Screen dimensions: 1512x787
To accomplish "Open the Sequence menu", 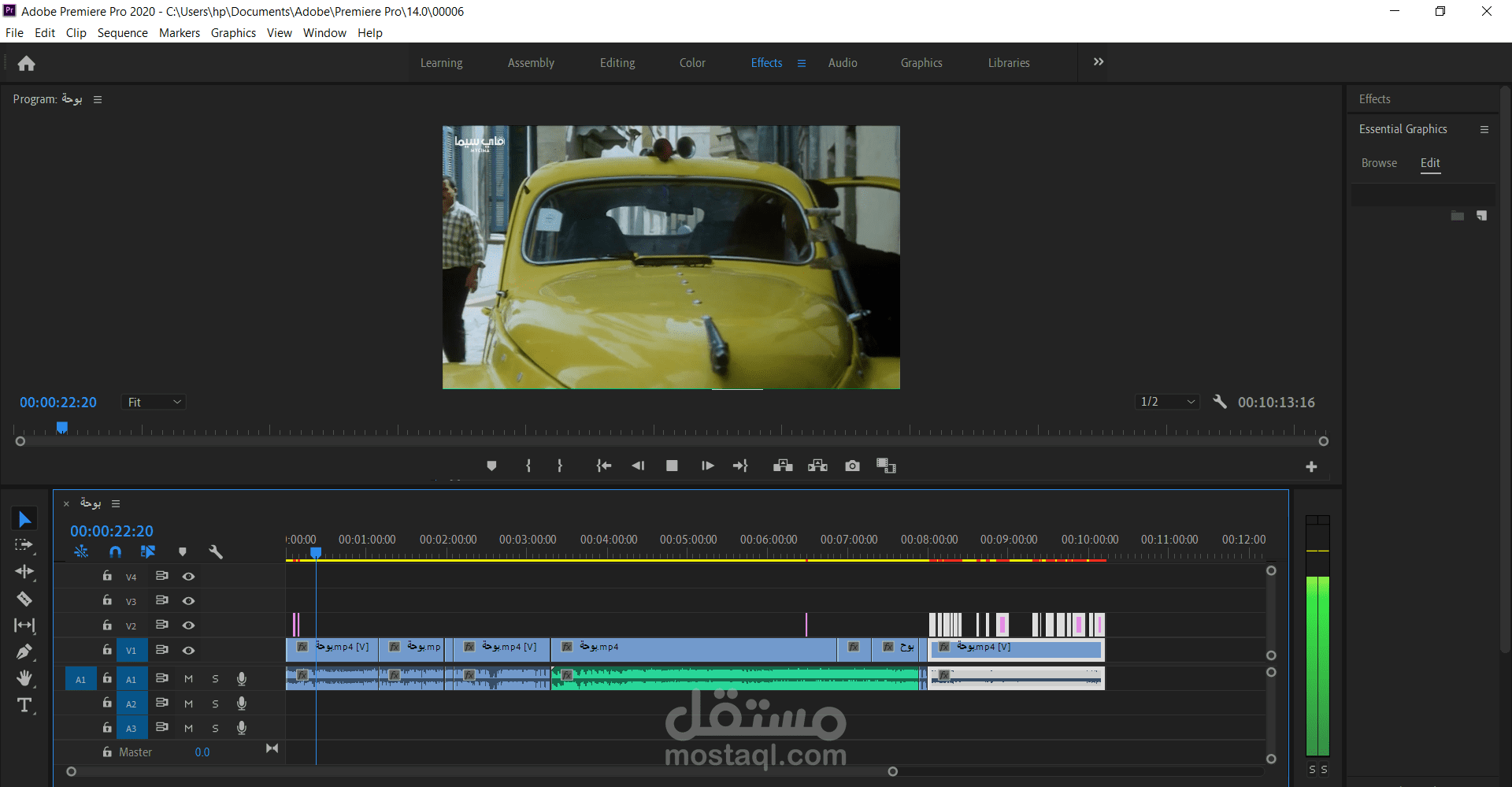I will pyautogui.click(x=122, y=33).
